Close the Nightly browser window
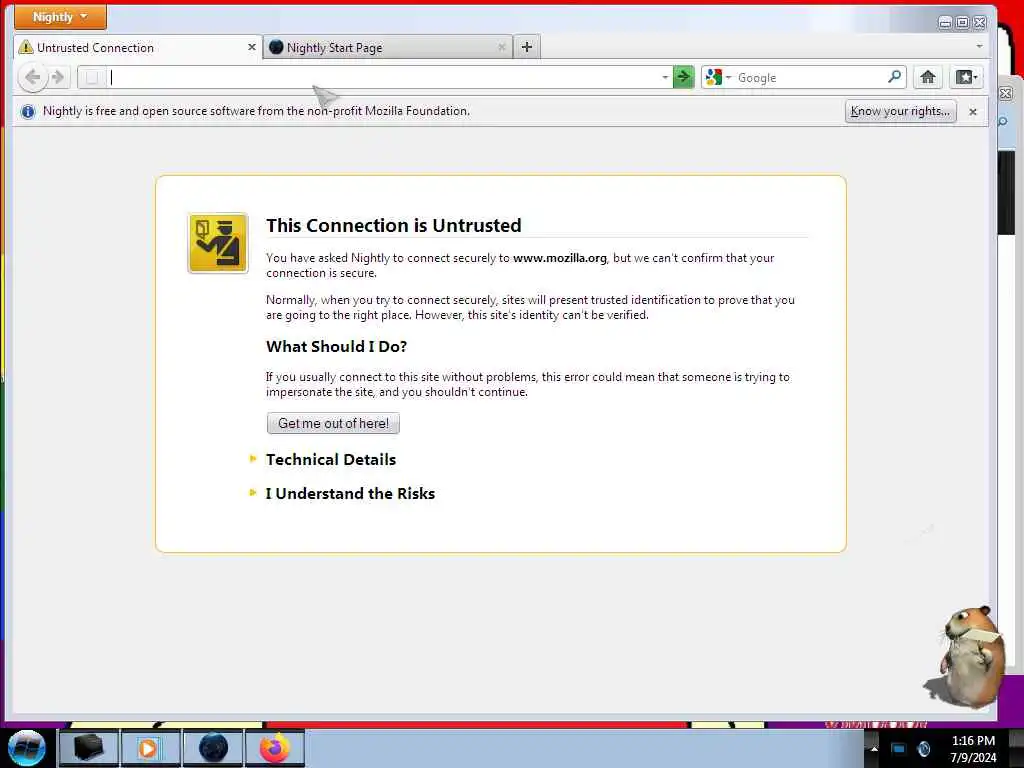Viewport: 1024px width, 768px height. tap(980, 23)
